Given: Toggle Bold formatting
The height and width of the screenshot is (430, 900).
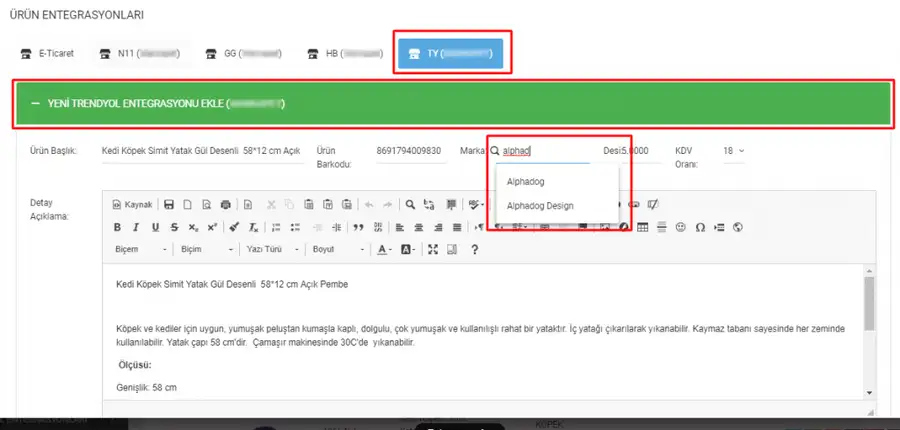Looking at the screenshot, I should (117, 227).
